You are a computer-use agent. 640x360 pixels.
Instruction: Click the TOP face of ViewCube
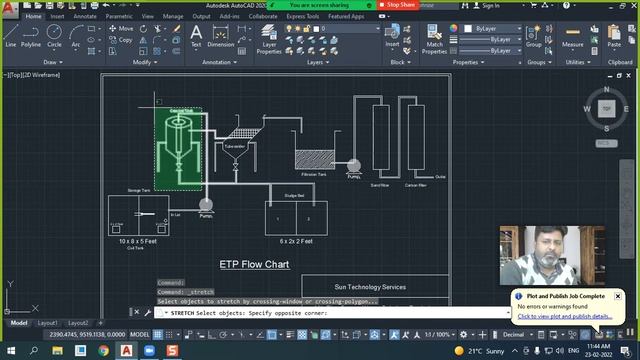607,109
